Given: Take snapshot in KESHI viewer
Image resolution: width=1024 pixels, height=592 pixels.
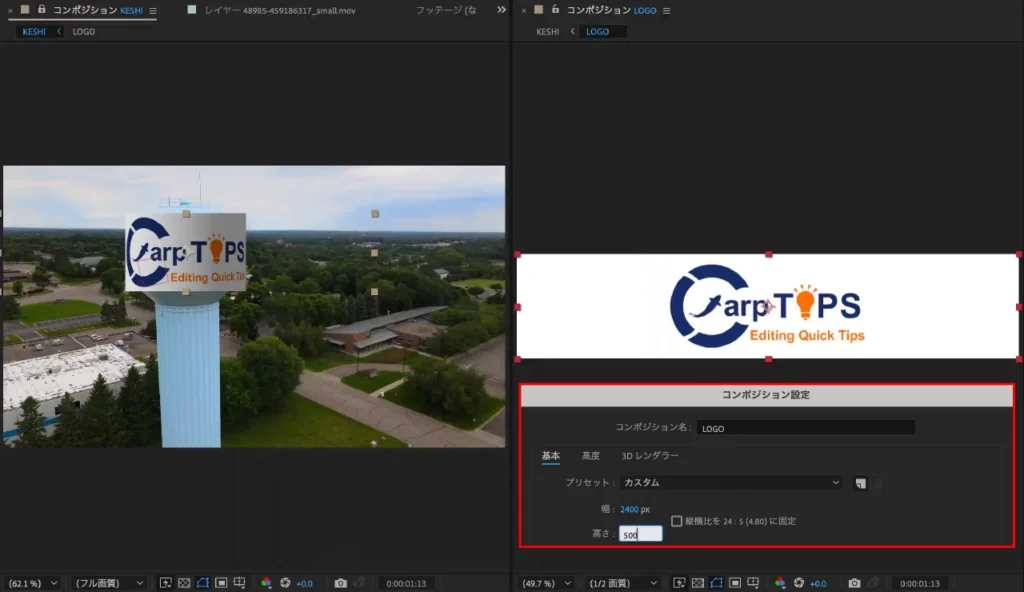Looking at the screenshot, I should (341, 583).
